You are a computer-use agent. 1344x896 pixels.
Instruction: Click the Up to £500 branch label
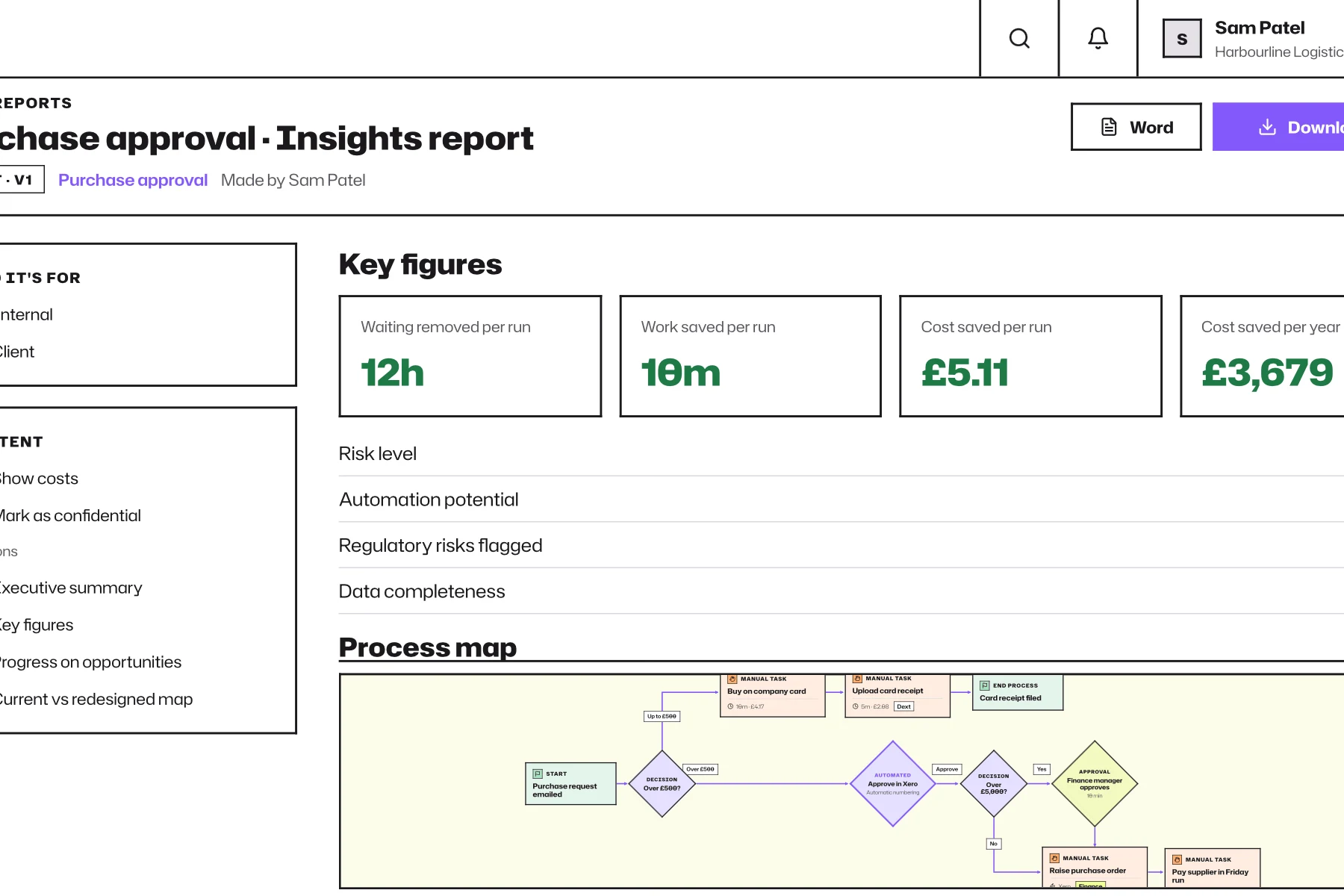(662, 716)
